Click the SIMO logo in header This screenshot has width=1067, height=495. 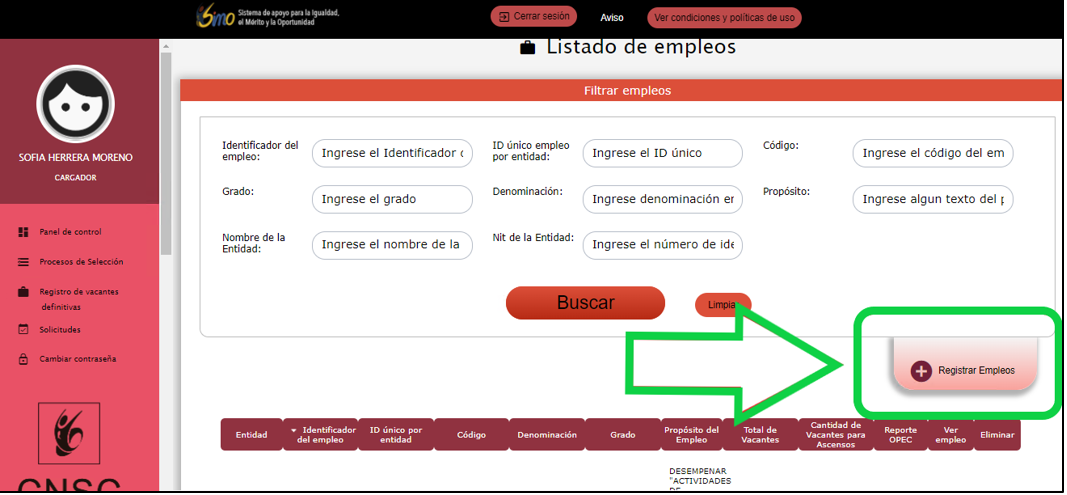tap(217, 17)
